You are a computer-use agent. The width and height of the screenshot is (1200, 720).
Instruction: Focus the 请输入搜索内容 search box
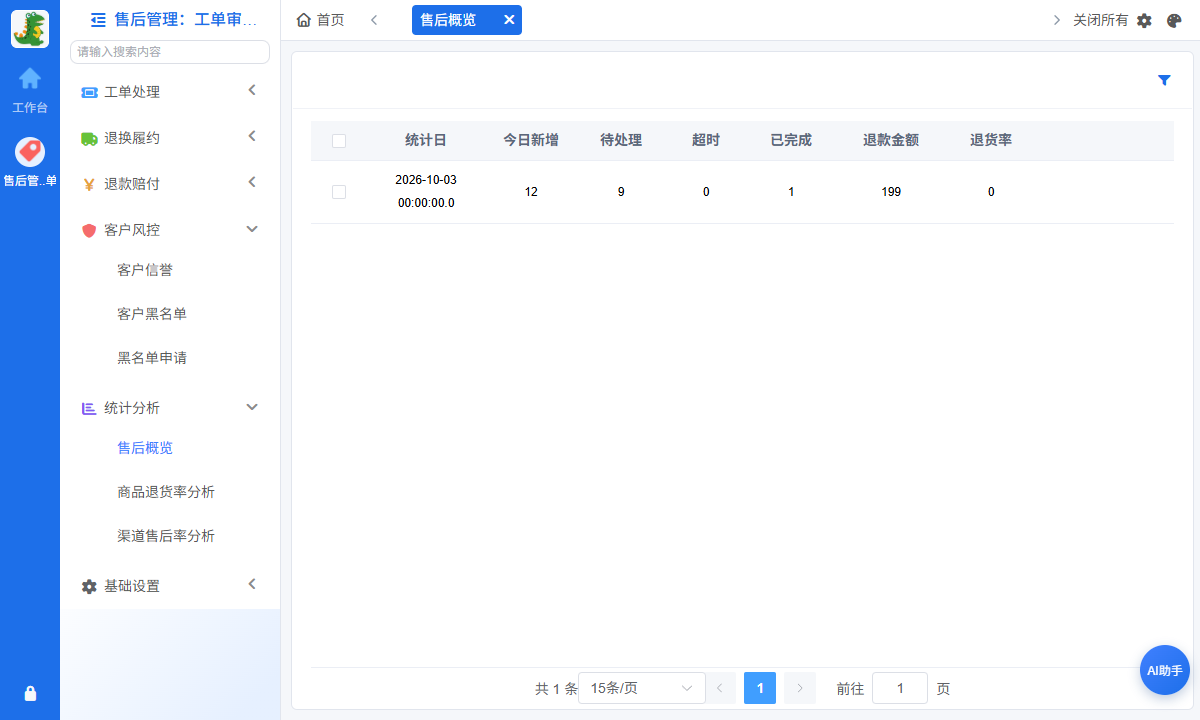coord(170,52)
